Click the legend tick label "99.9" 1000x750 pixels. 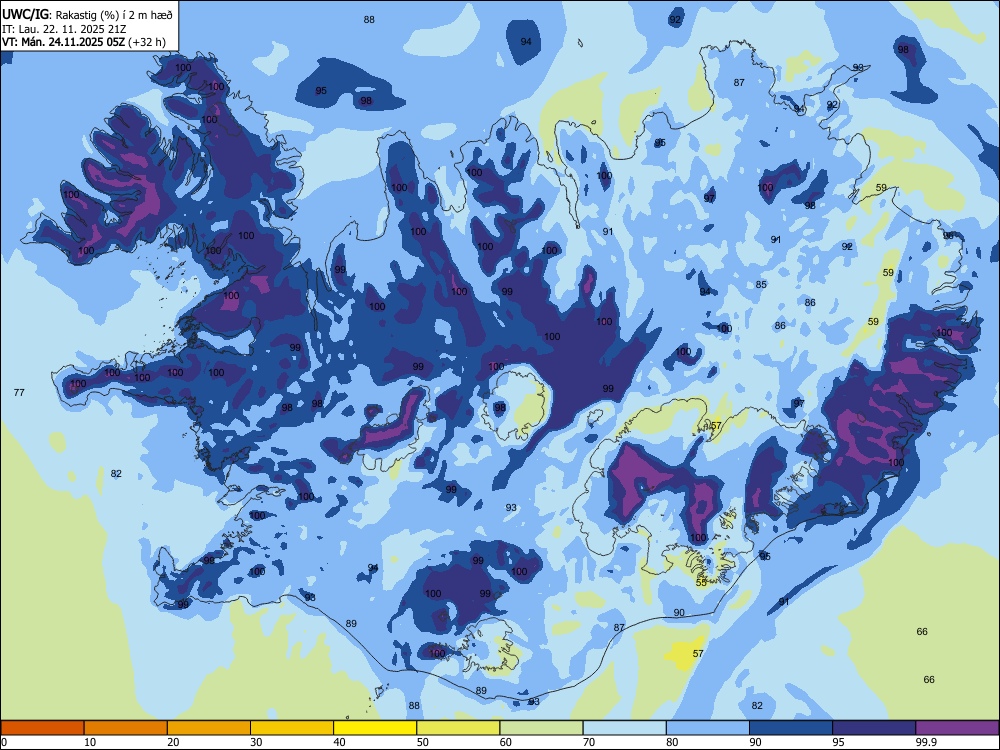(926, 742)
